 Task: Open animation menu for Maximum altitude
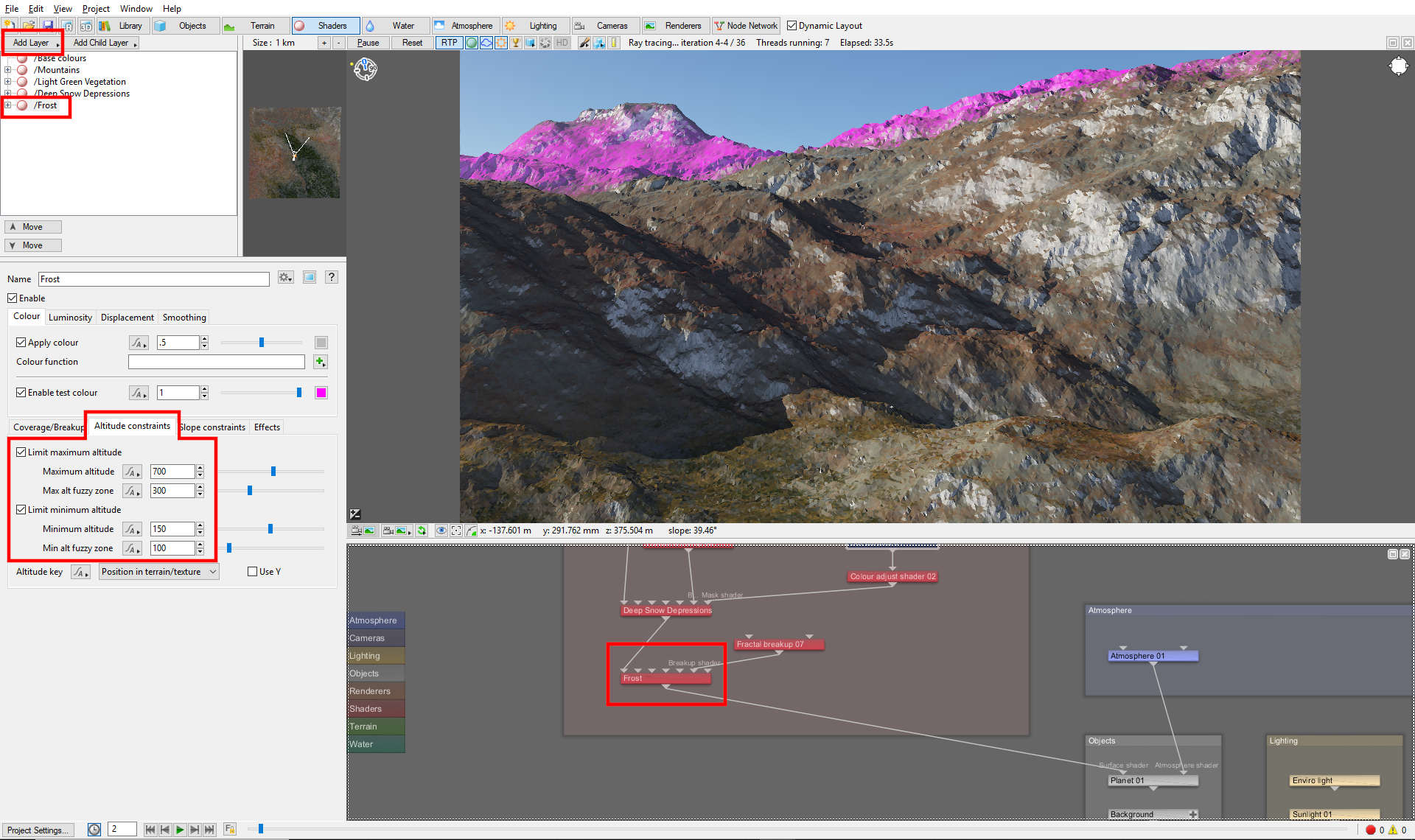[x=132, y=472]
